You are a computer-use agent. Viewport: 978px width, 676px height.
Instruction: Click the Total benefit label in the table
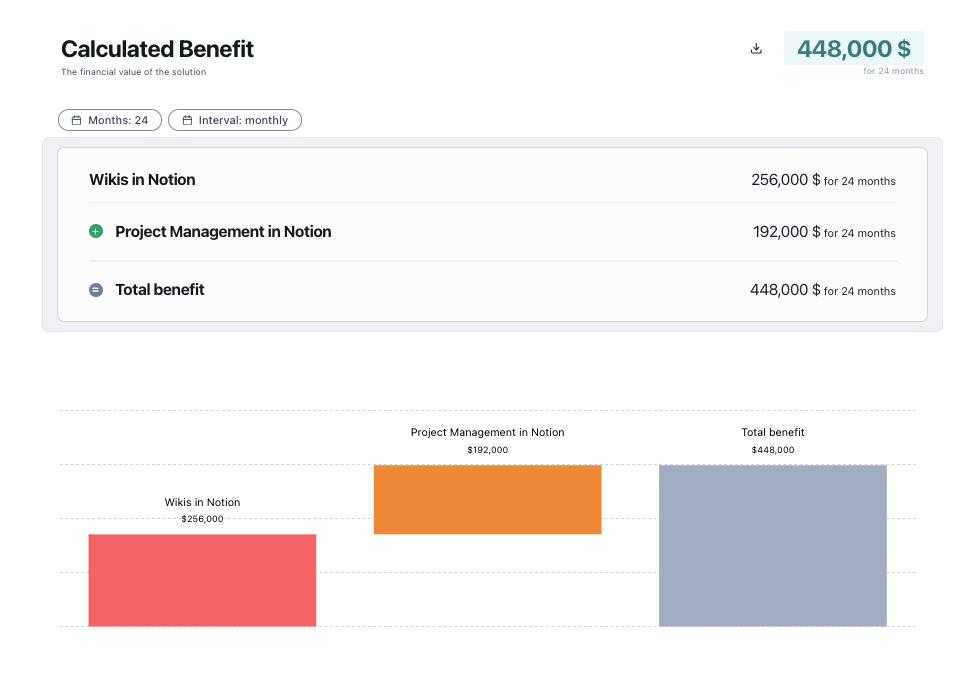(x=160, y=290)
